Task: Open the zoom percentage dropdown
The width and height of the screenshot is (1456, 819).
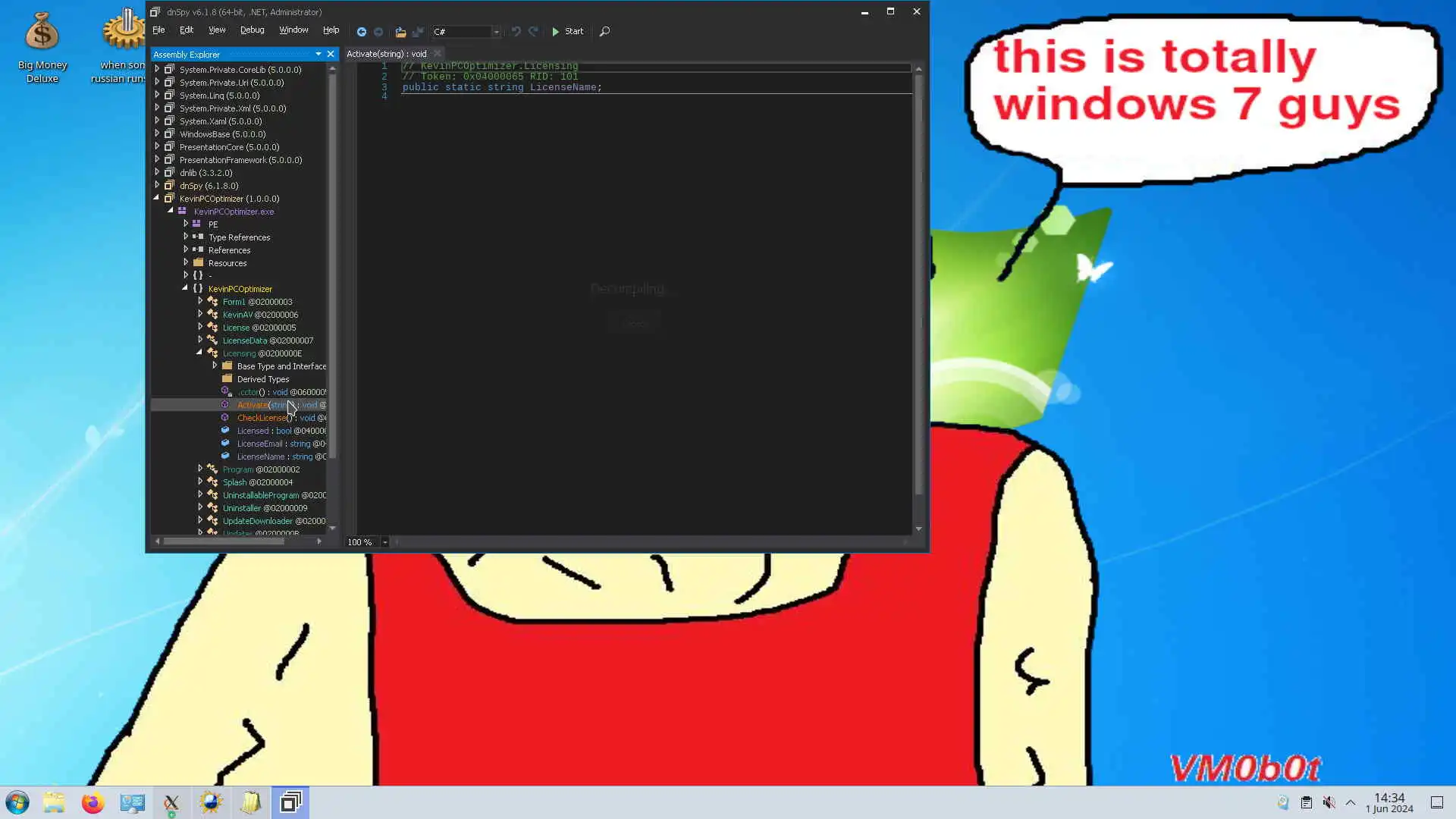Action: pyautogui.click(x=385, y=542)
